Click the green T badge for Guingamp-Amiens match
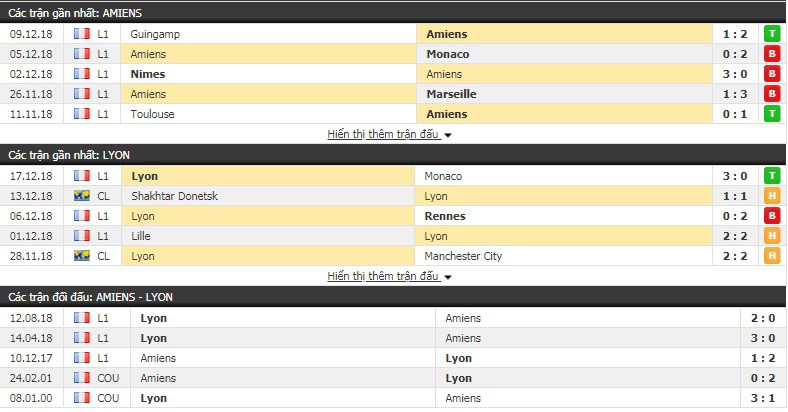Viewport: 788px width, 412px height. tap(772, 34)
